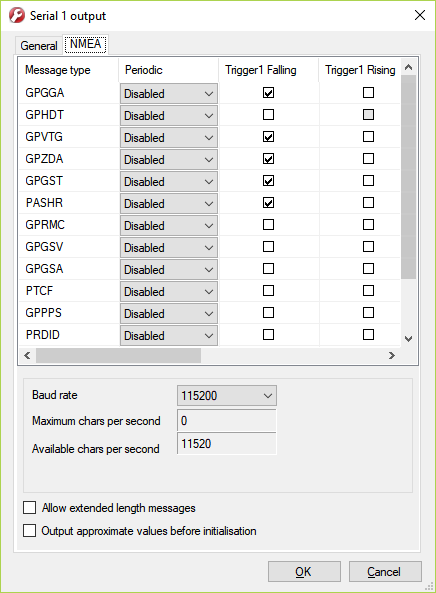Check GPRMC Trigger1 Rising
The height and width of the screenshot is (593, 436).
tap(368, 225)
